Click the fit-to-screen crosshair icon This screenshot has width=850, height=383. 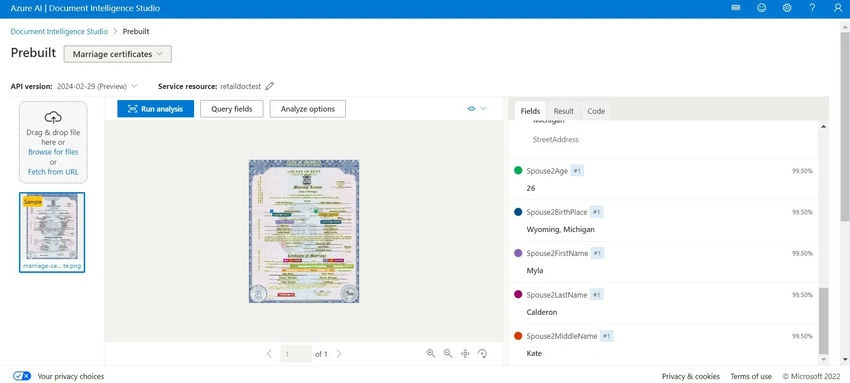pyautogui.click(x=465, y=354)
